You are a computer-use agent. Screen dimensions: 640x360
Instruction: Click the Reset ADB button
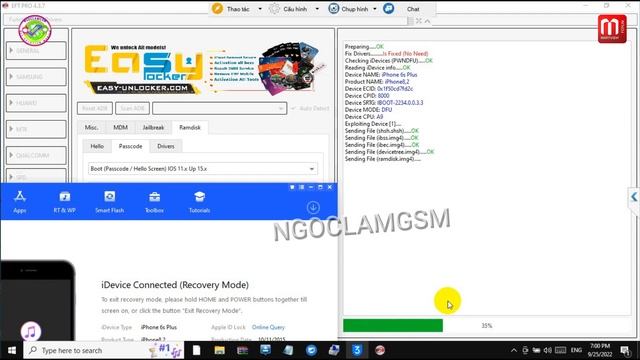[95, 109]
